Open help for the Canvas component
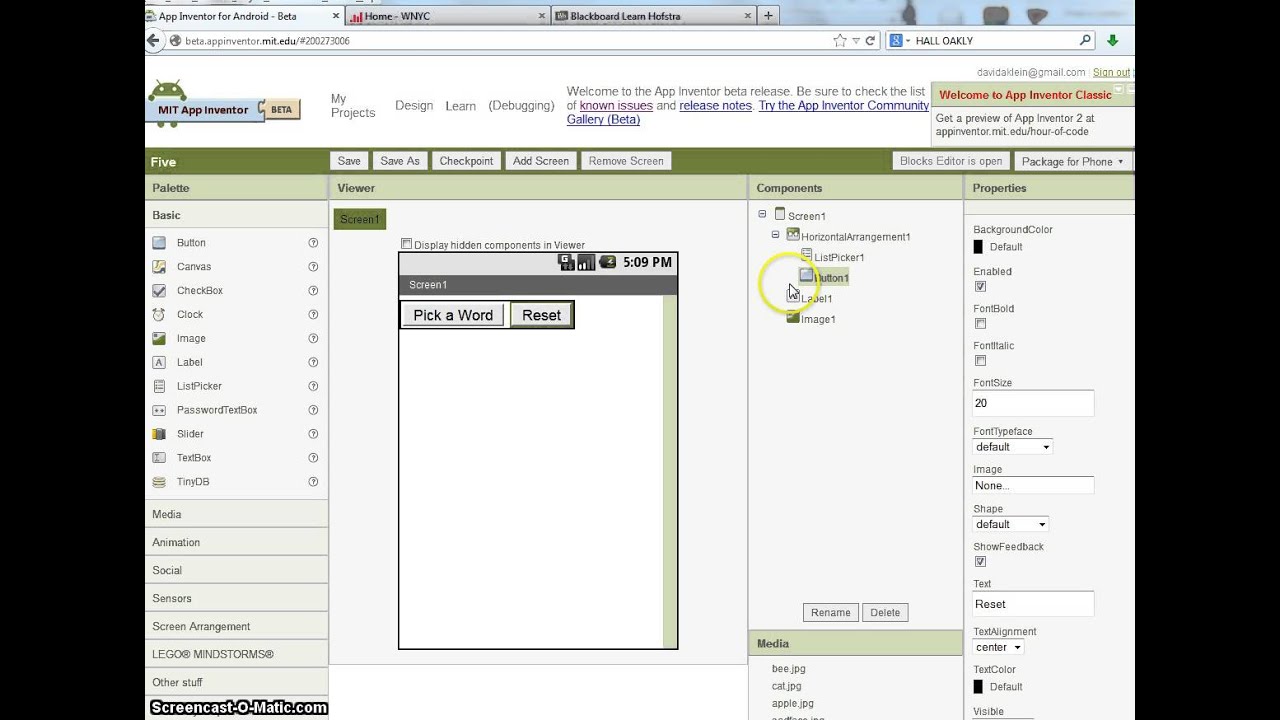This screenshot has height=720, width=1280. tap(313, 267)
